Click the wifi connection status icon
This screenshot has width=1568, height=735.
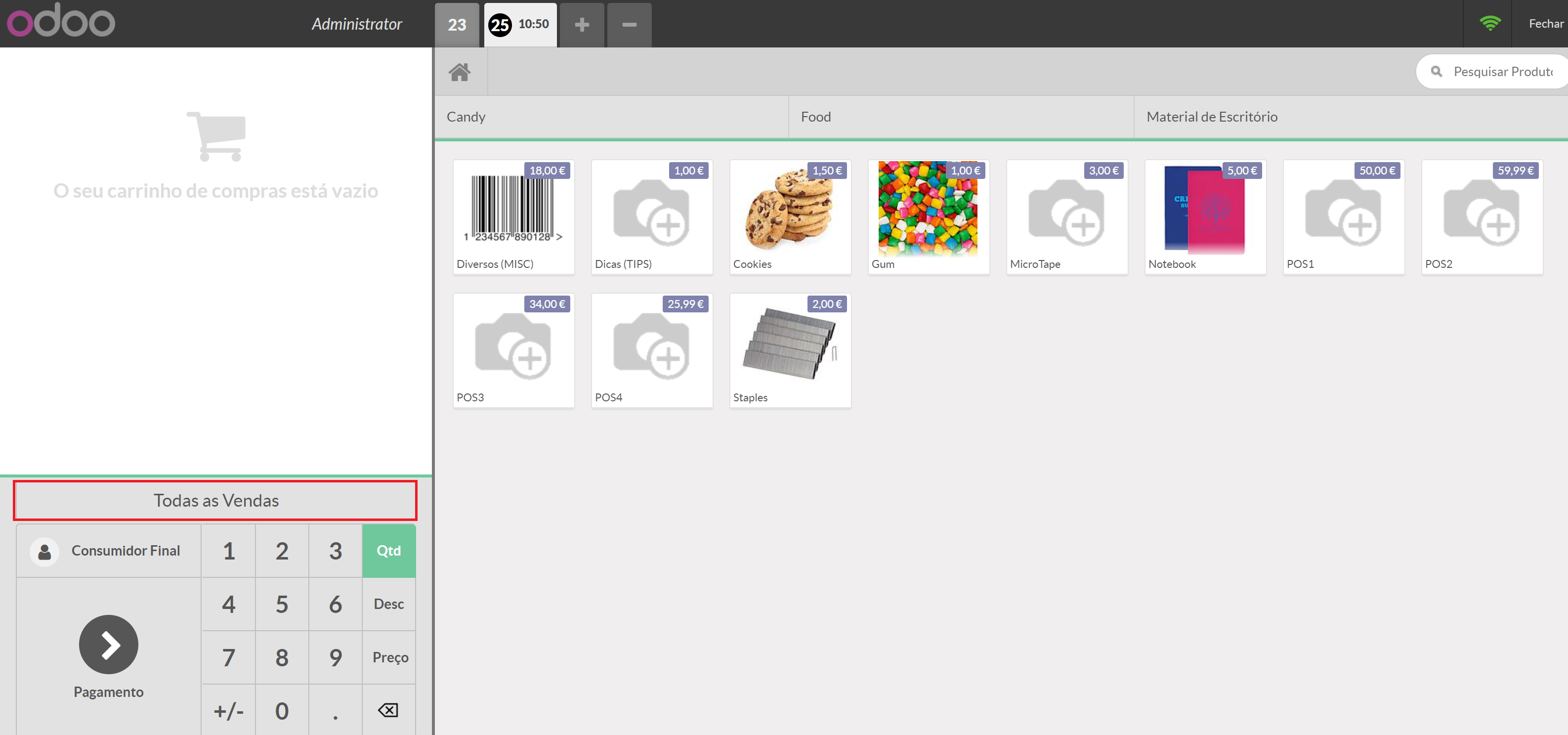(x=1489, y=24)
